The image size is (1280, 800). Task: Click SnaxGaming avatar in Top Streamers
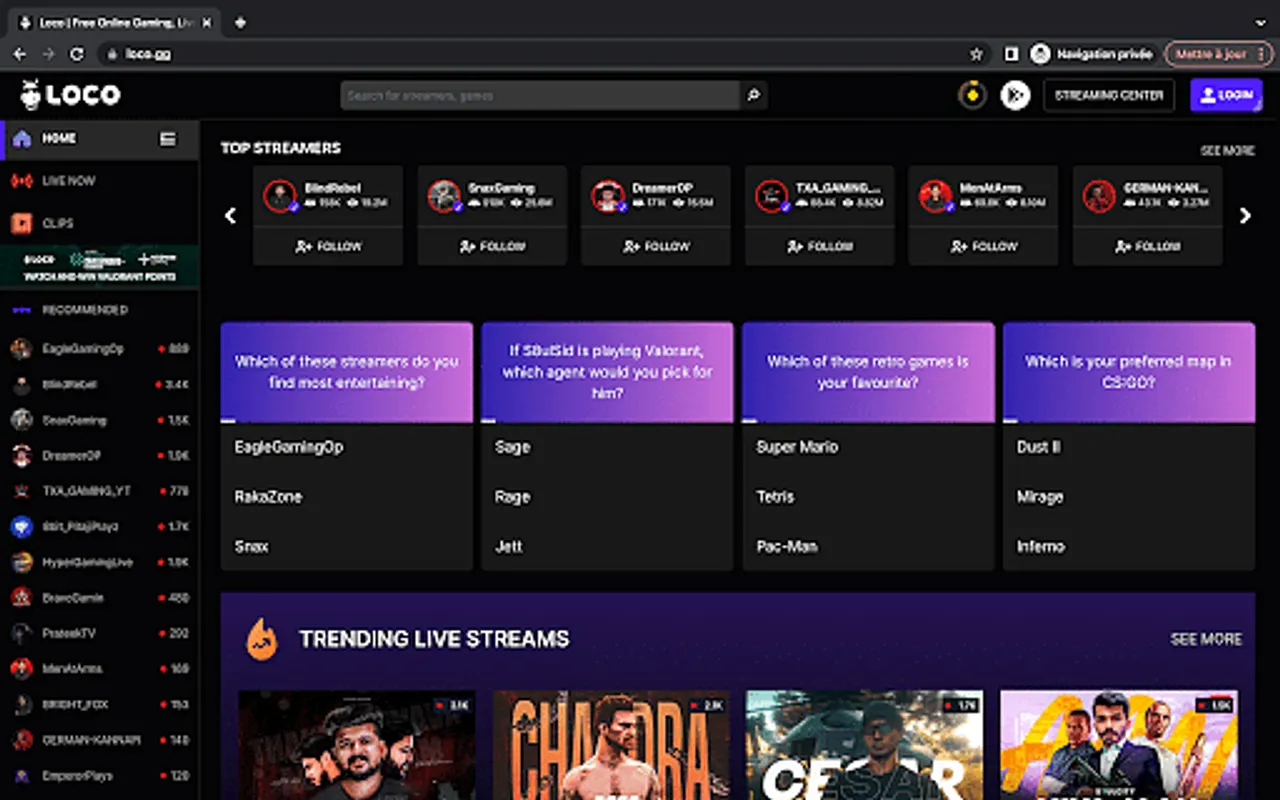pos(444,196)
